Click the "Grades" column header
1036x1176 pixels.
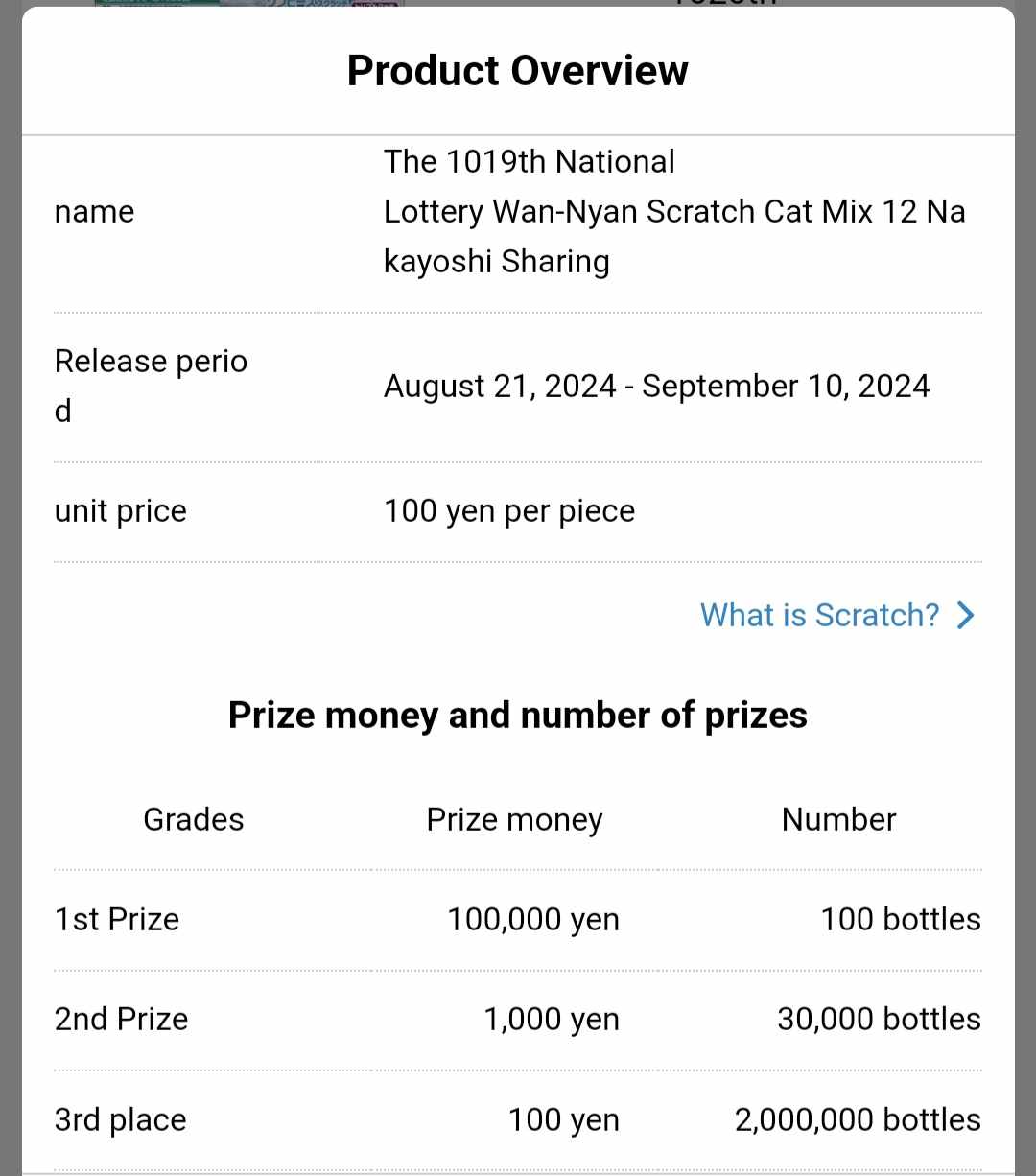[x=194, y=820]
